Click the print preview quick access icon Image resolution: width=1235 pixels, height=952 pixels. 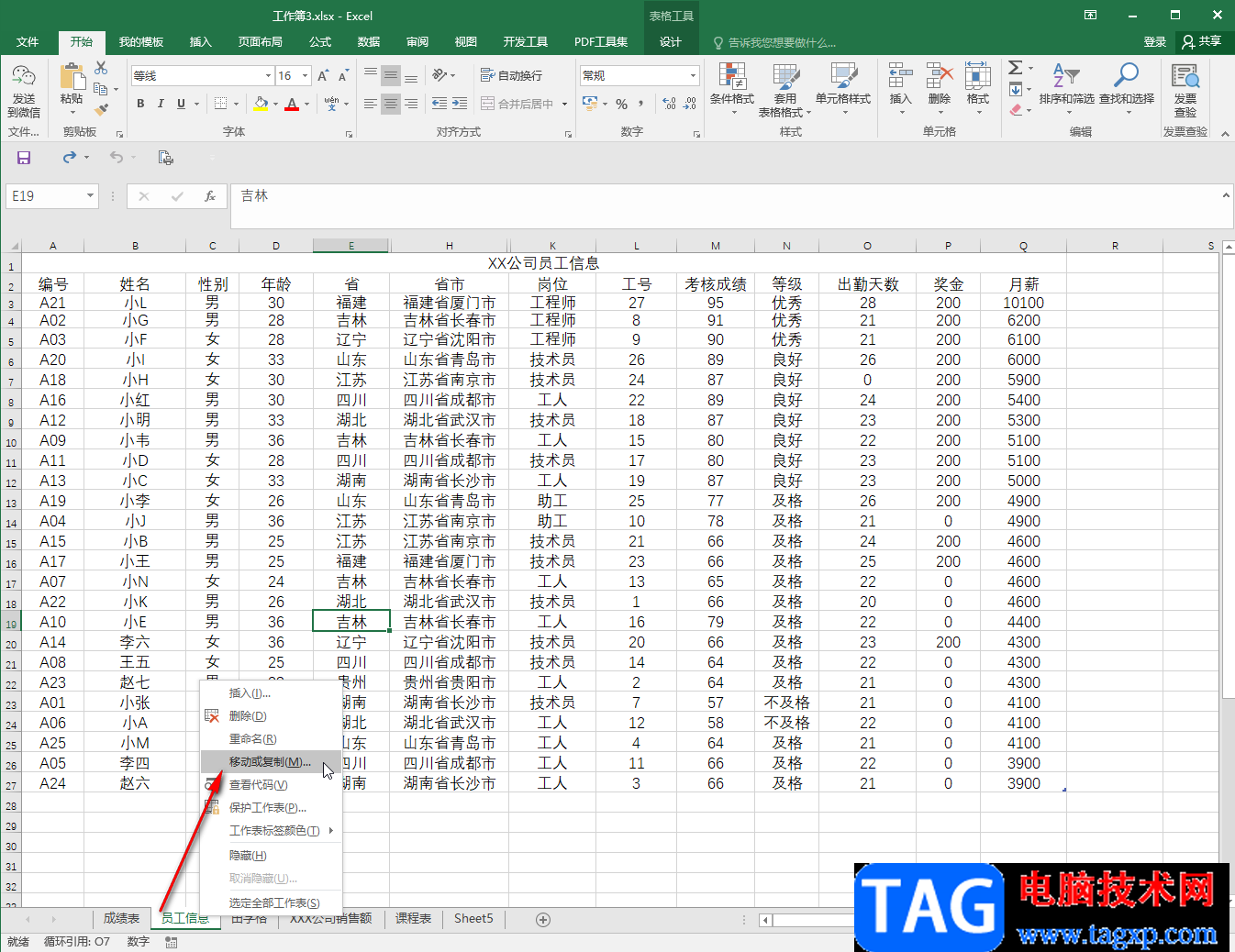click(166, 158)
